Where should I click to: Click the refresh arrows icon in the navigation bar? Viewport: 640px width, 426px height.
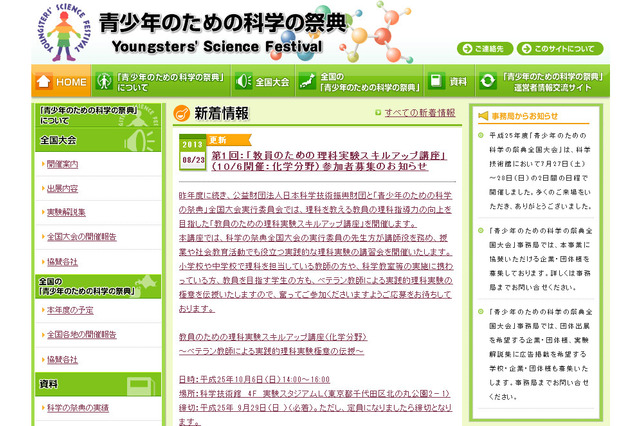pos(487,81)
